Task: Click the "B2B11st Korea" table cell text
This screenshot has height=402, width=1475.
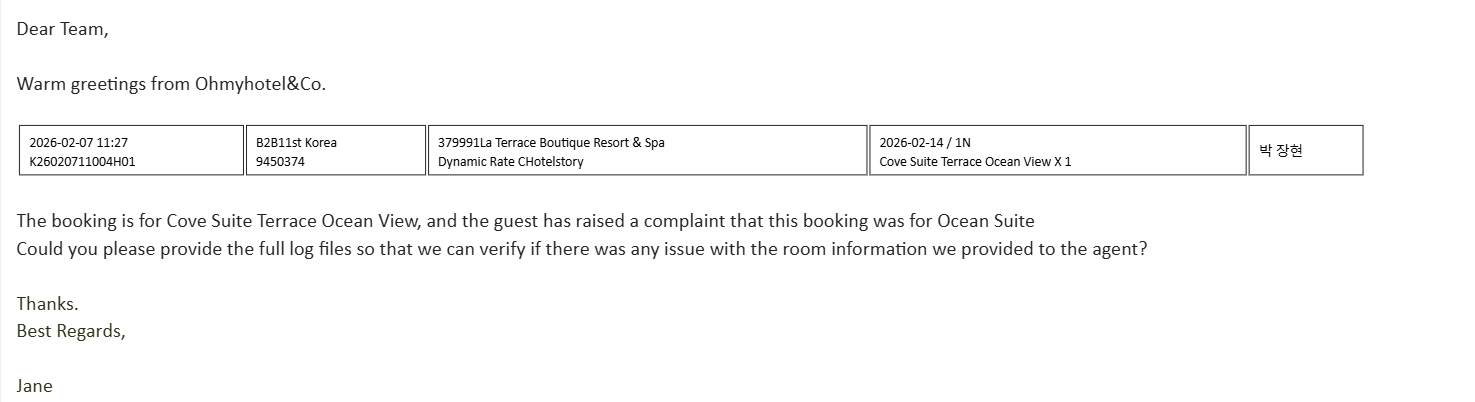Action: (296, 143)
